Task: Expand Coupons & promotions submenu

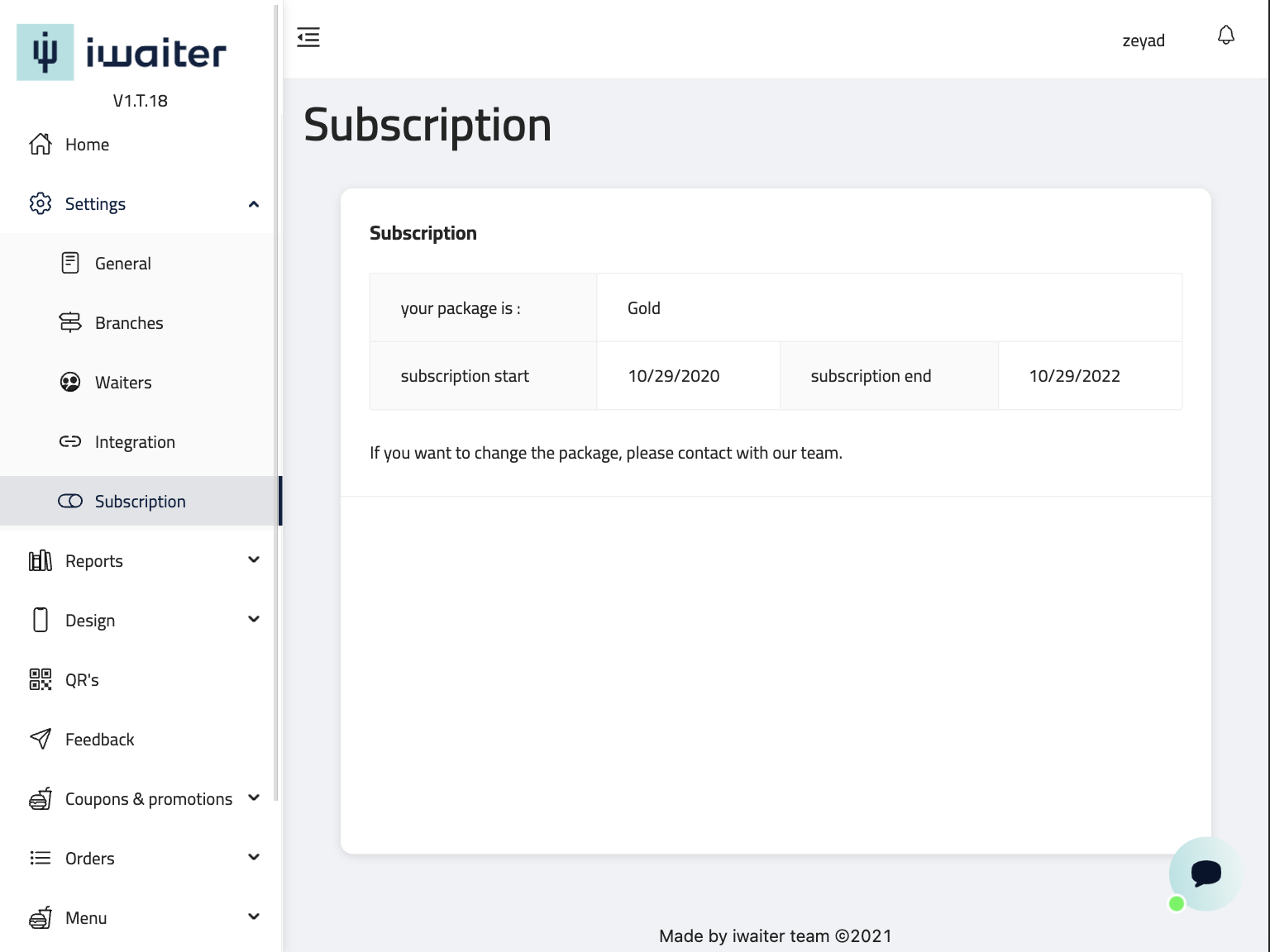Action: pos(254,798)
